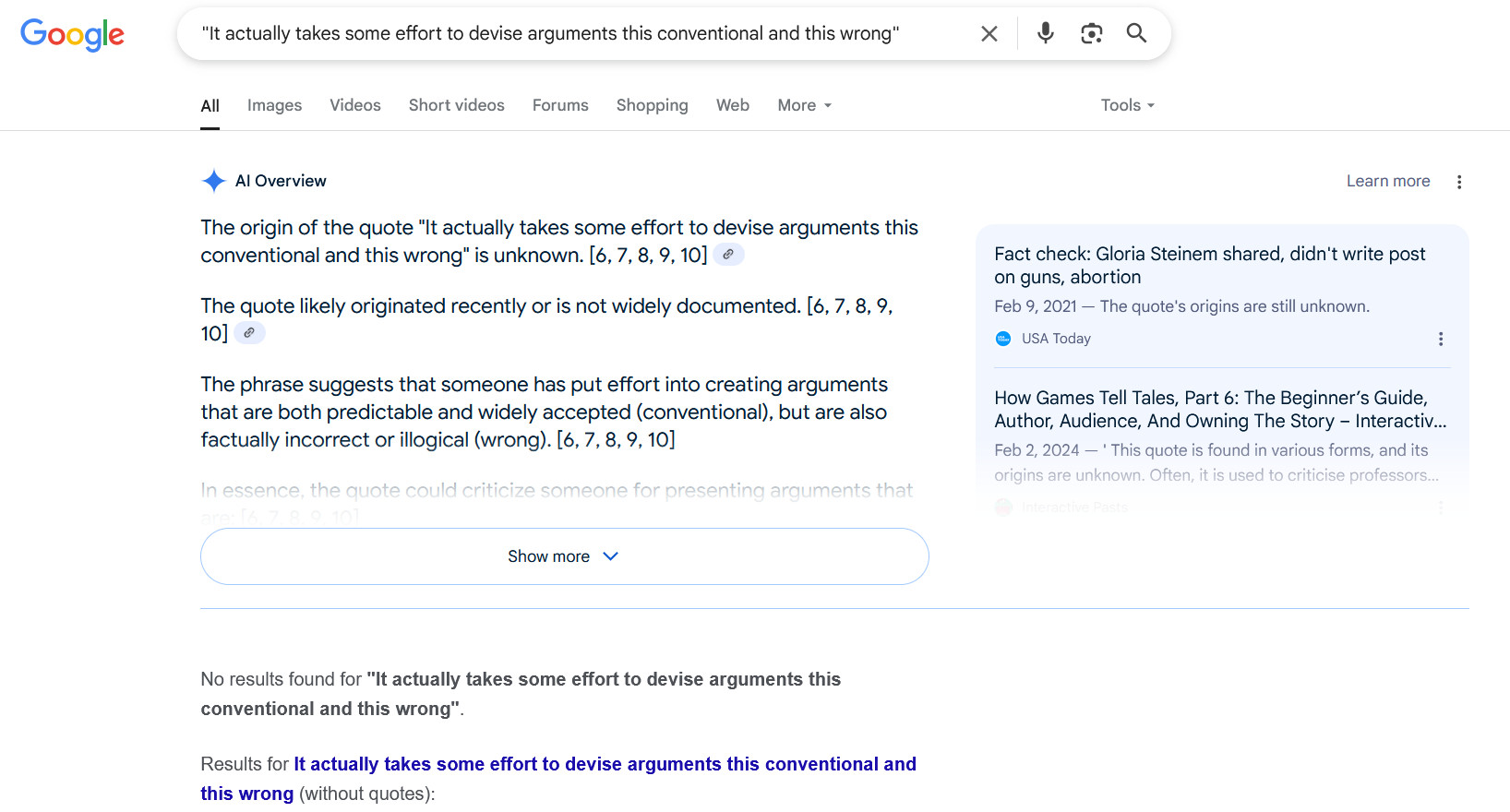The width and height of the screenshot is (1510, 812).
Task: Open Learn more about AI Overview
Action: coord(1388,181)
